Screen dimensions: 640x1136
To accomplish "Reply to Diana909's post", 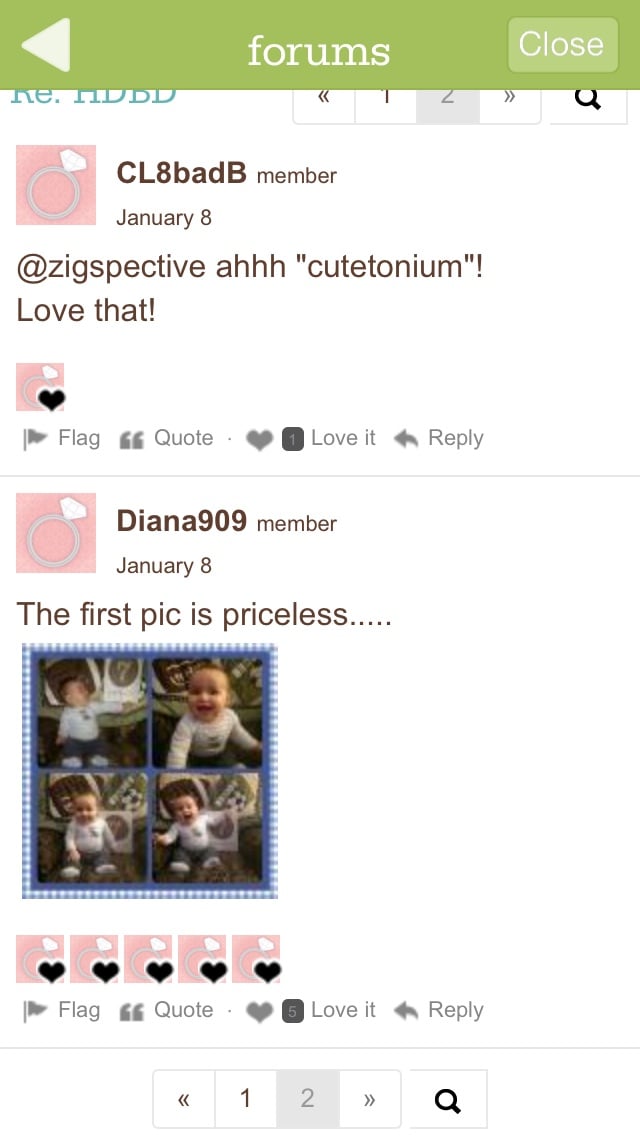I will [x=439, y=1011].
